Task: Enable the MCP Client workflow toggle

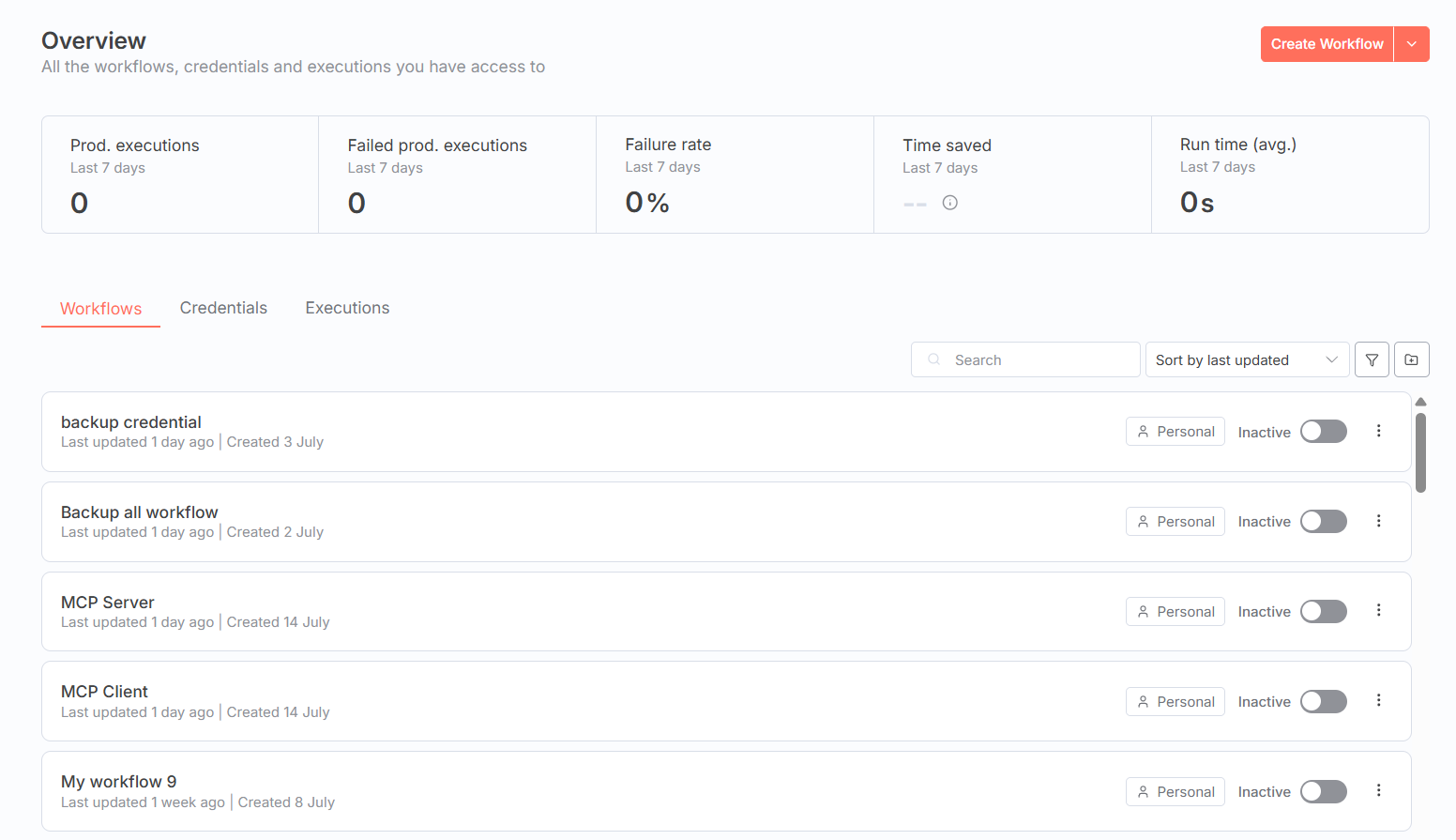Action: [1324, 701]
